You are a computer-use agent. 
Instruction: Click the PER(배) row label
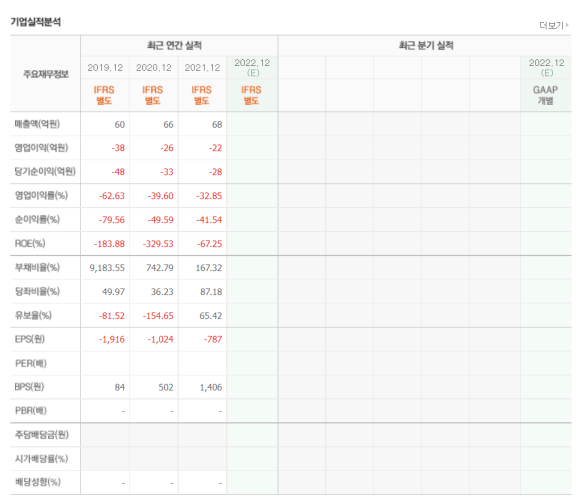point(31,363)
